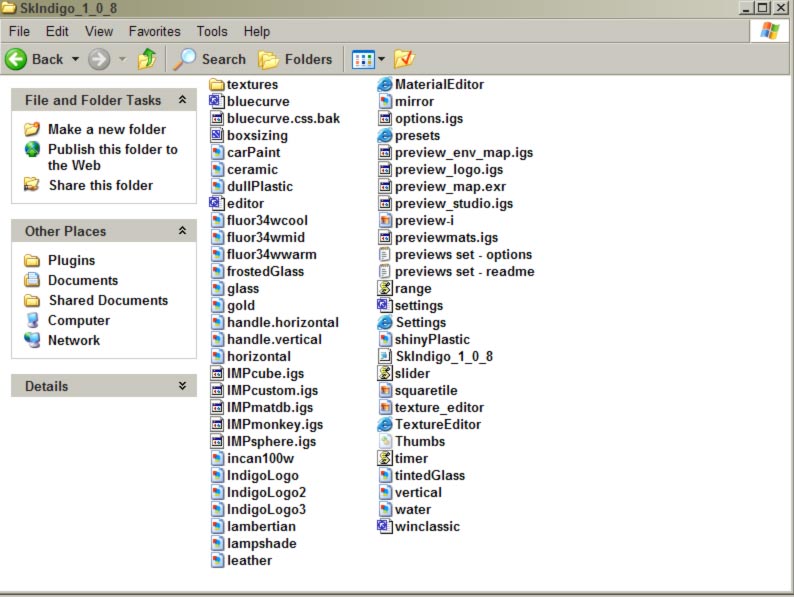Select the options.igs file icon

(385, 118)
